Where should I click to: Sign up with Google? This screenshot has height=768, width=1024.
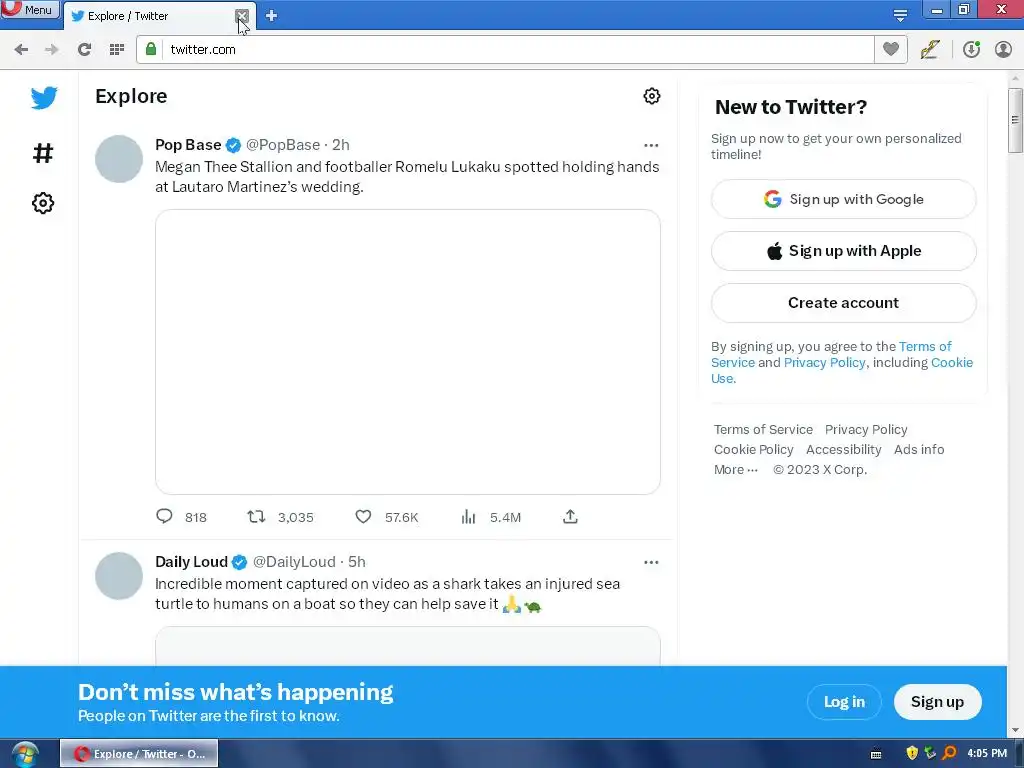coord(843,199)
